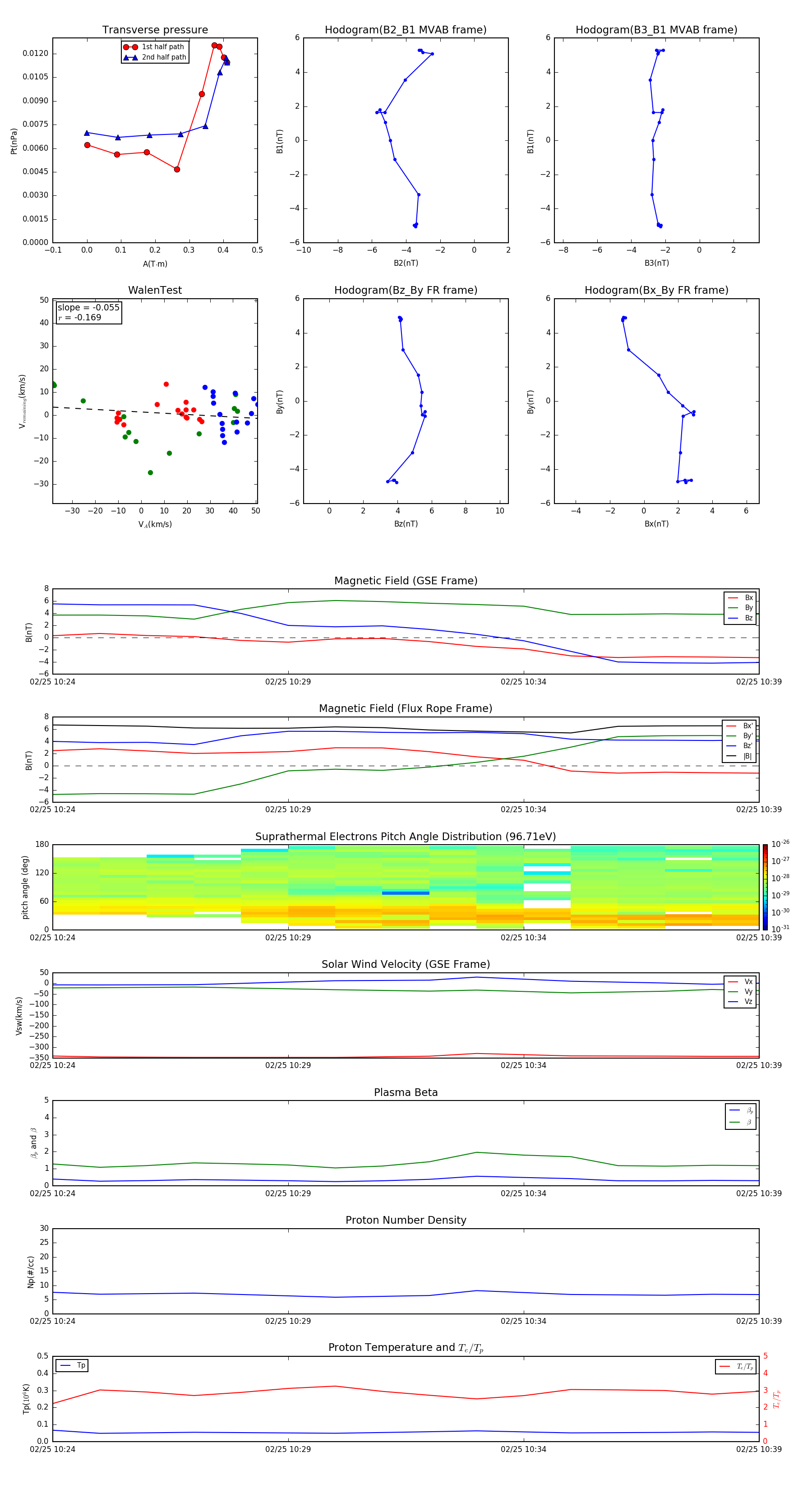Click the 'A(T·m)' x-axis label

(155, 264)
